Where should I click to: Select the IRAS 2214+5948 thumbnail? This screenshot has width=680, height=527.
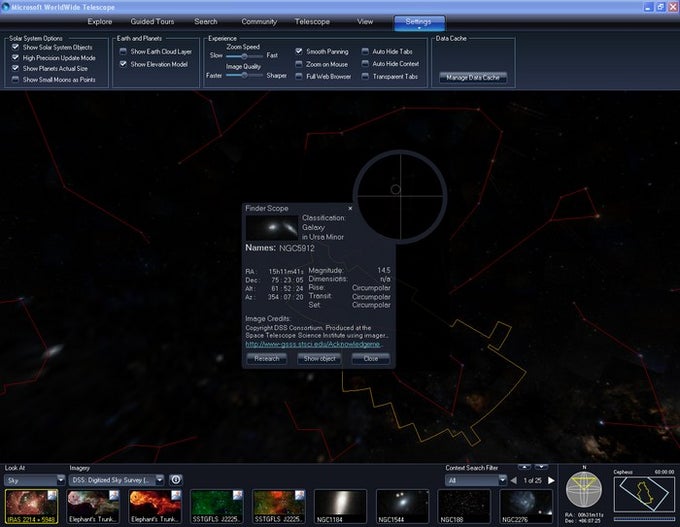click(x=31, y=507)
